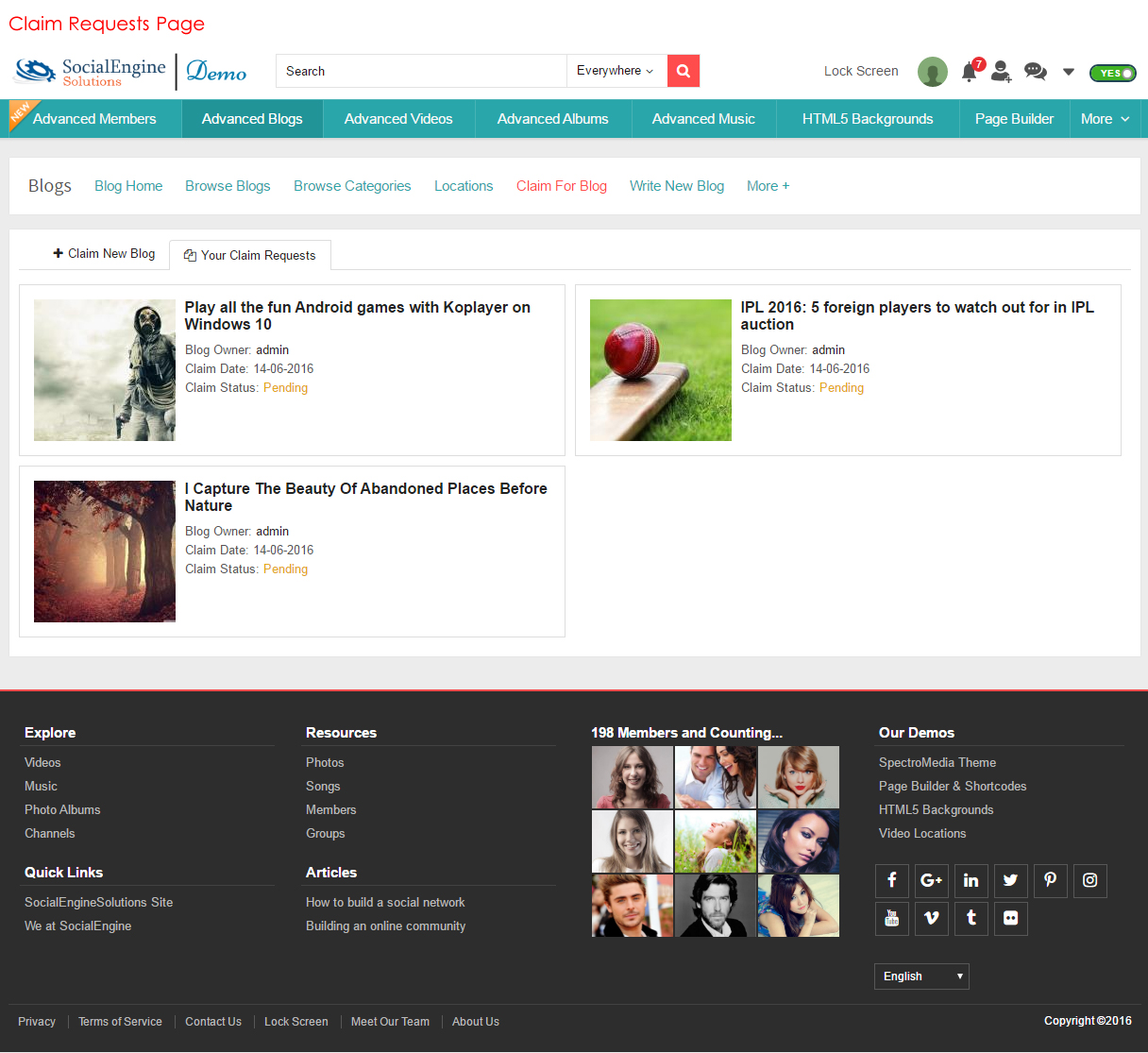Select Advanced Videos in the navigation bar

[398, 119]
